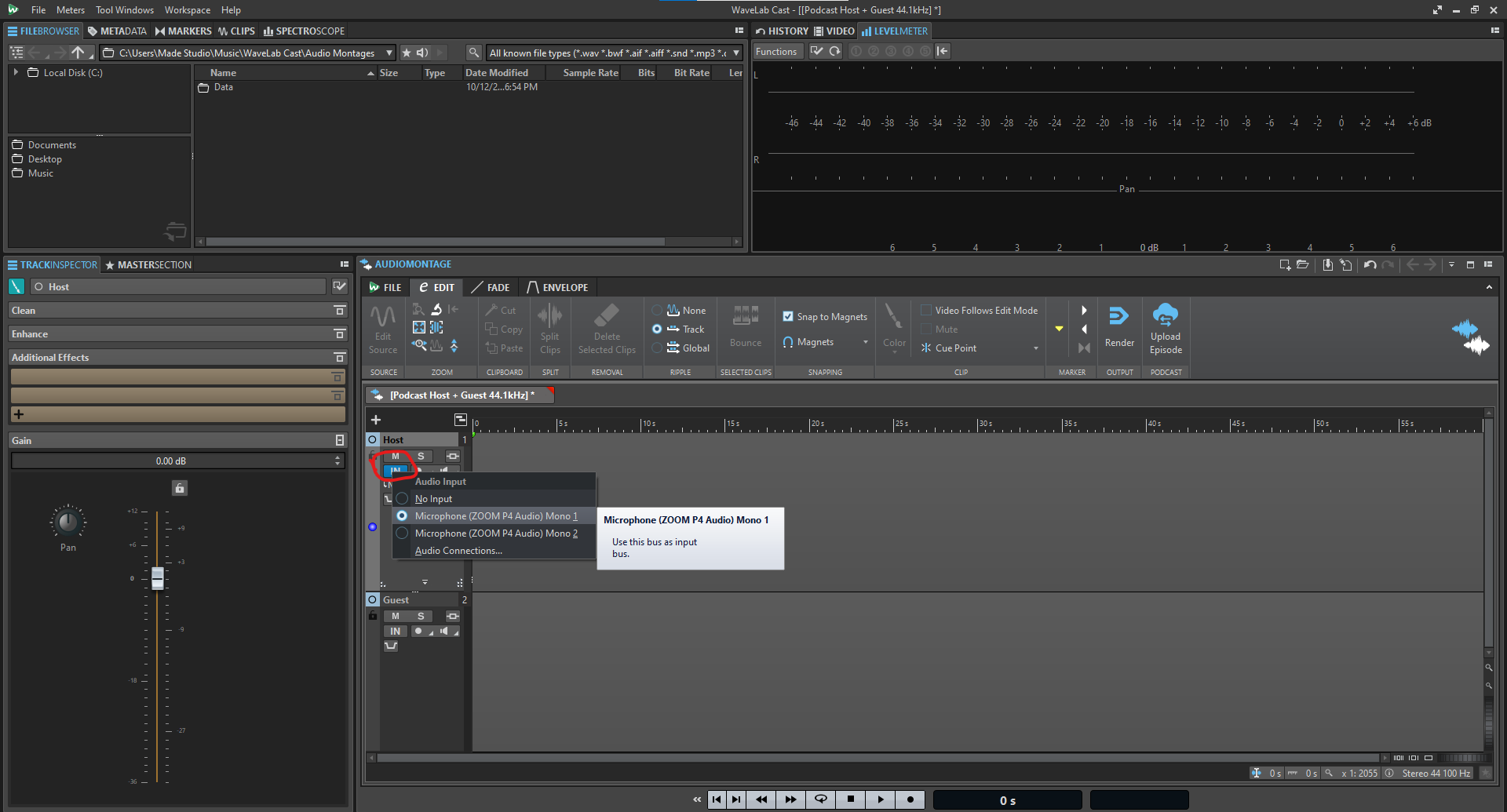The image size is (1507, 812).
Task: Open the folder path dropdown
Action: pyautogui.click(x=389, y=53)
